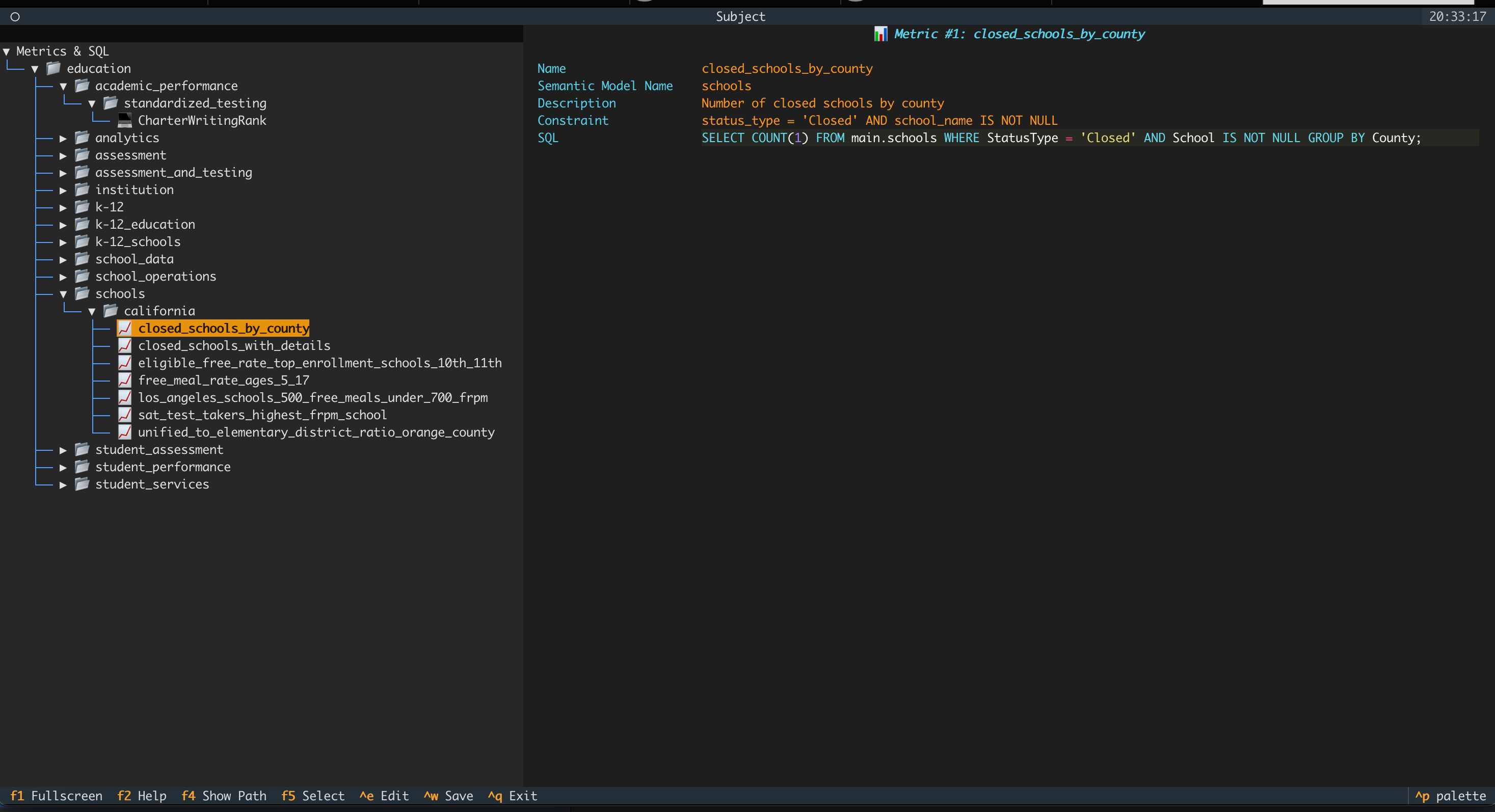Collapse the standardized_testing folder
This screenshot has width=1495, height=812.
[92, 103]
